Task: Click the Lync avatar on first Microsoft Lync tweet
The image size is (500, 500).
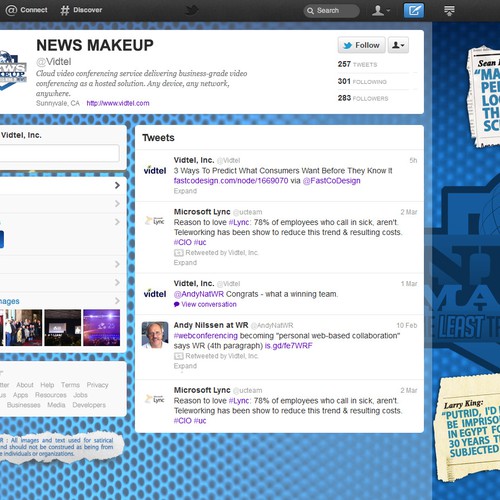Action: tap(155, 221)
